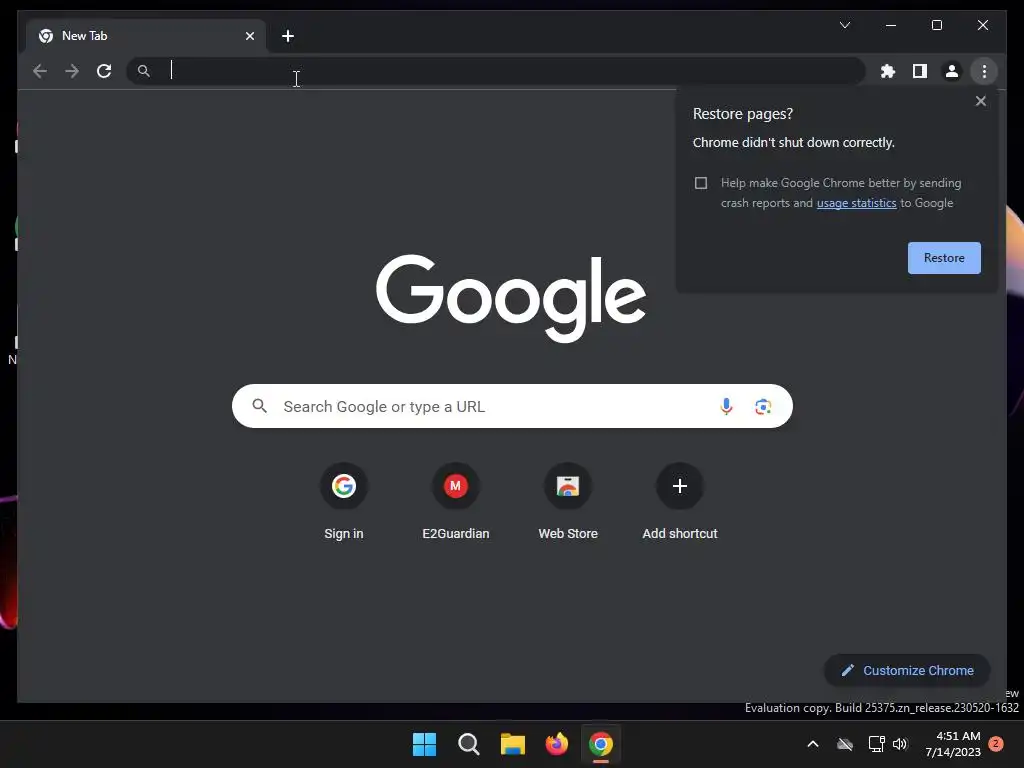Open the tab search chevron
The image size is (1024, 768).
tap(844, 25)
